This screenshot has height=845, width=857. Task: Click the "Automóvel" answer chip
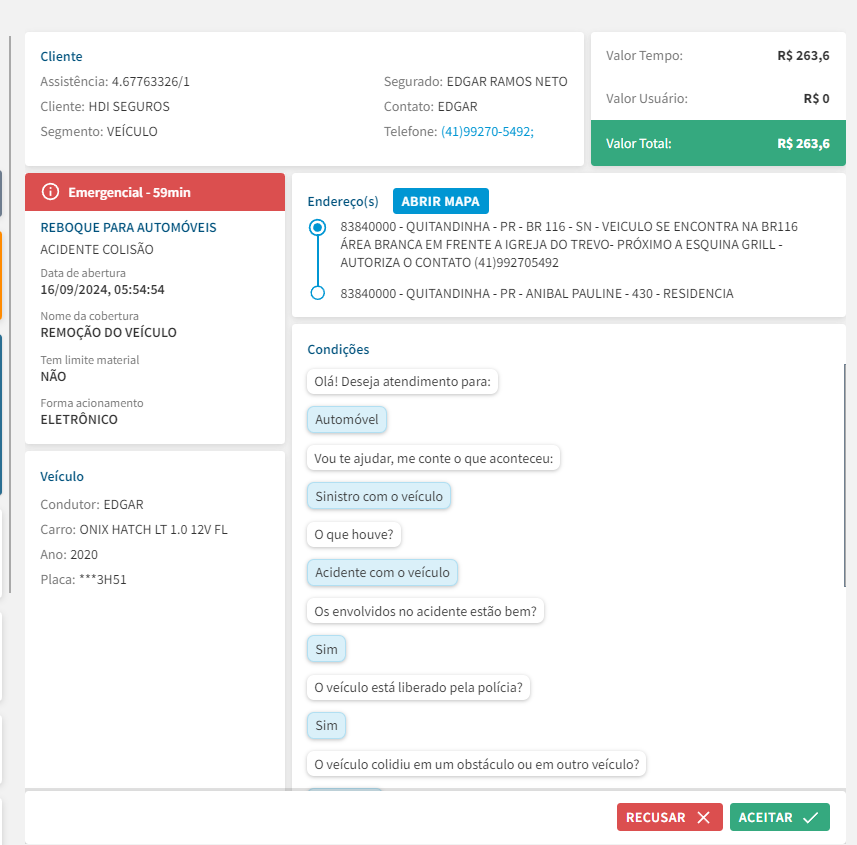pyautogui.click(x=347, y=420)
